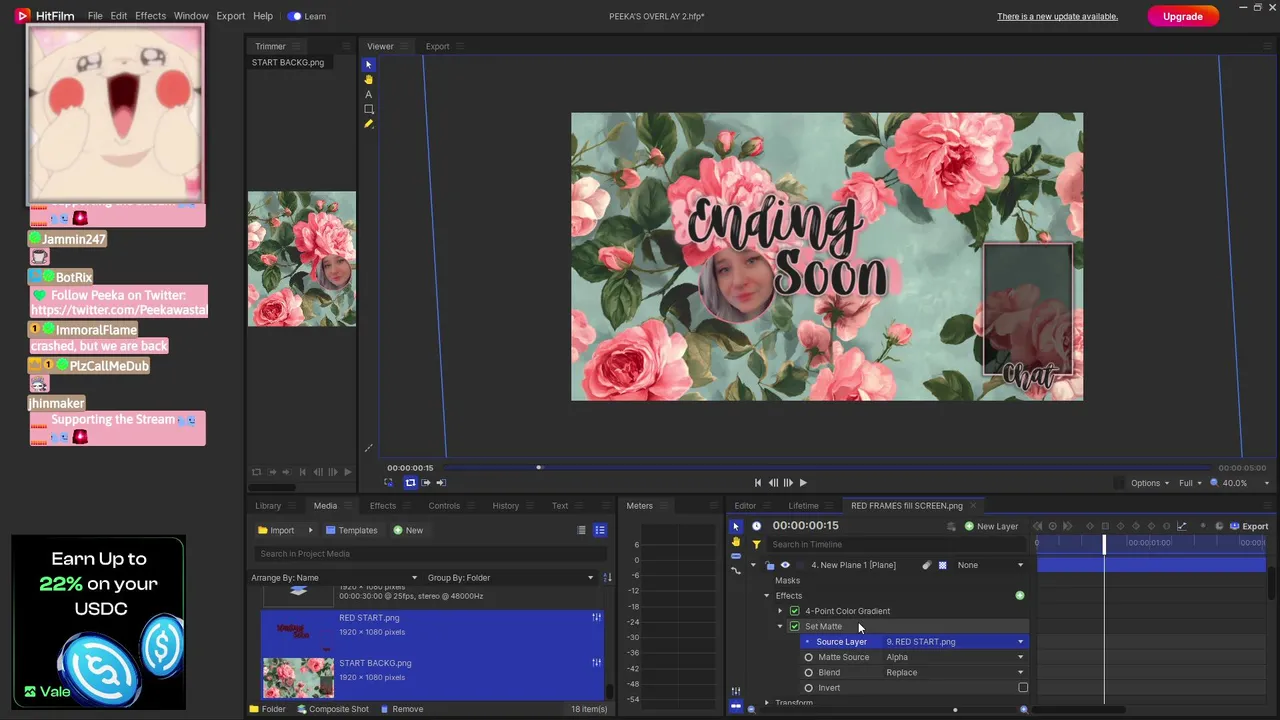Open layer parent None dropdown
The width and height of the screenshot is (1280, 720).
990,565
